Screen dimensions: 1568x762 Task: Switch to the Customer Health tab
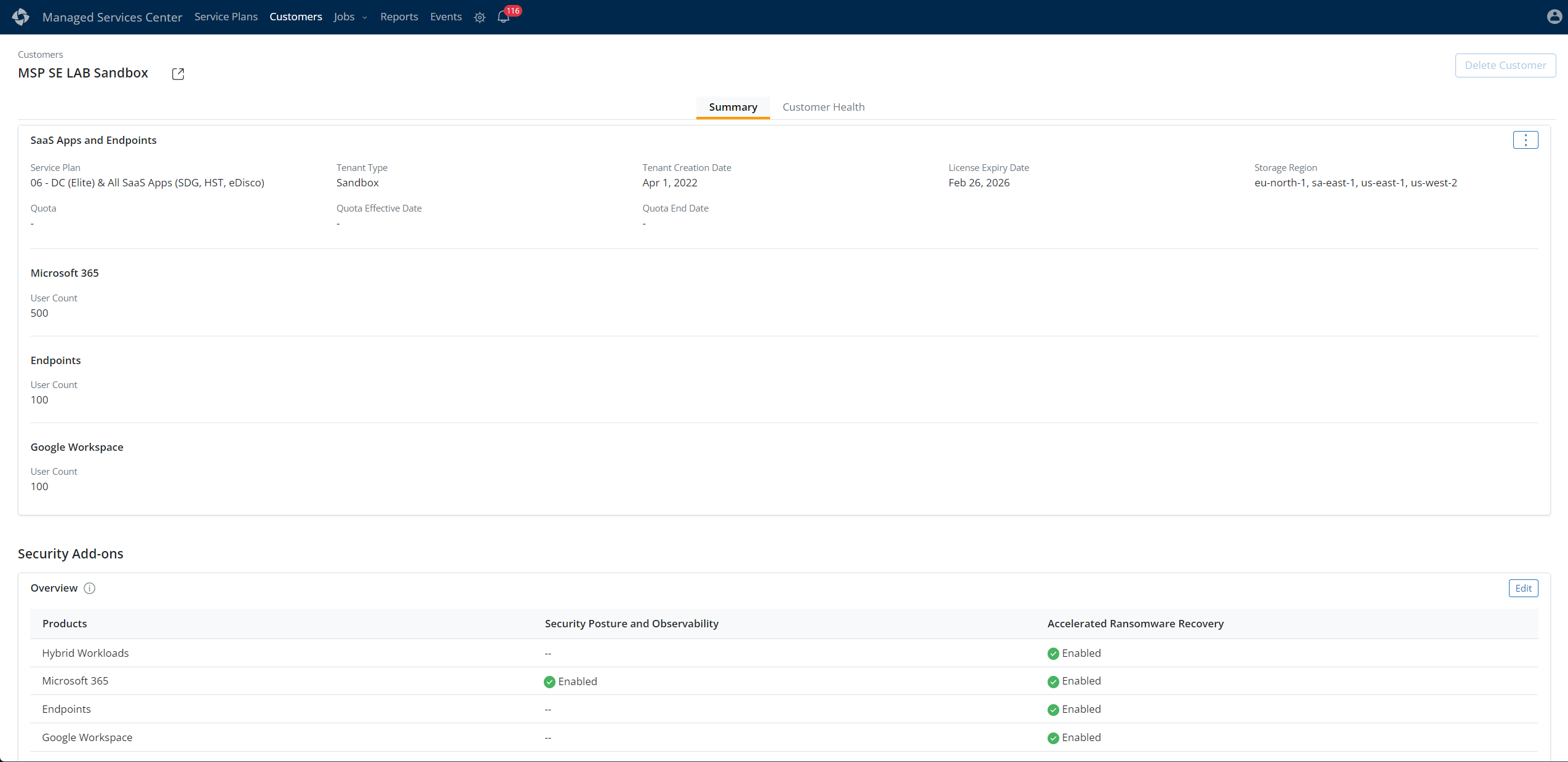823,107
